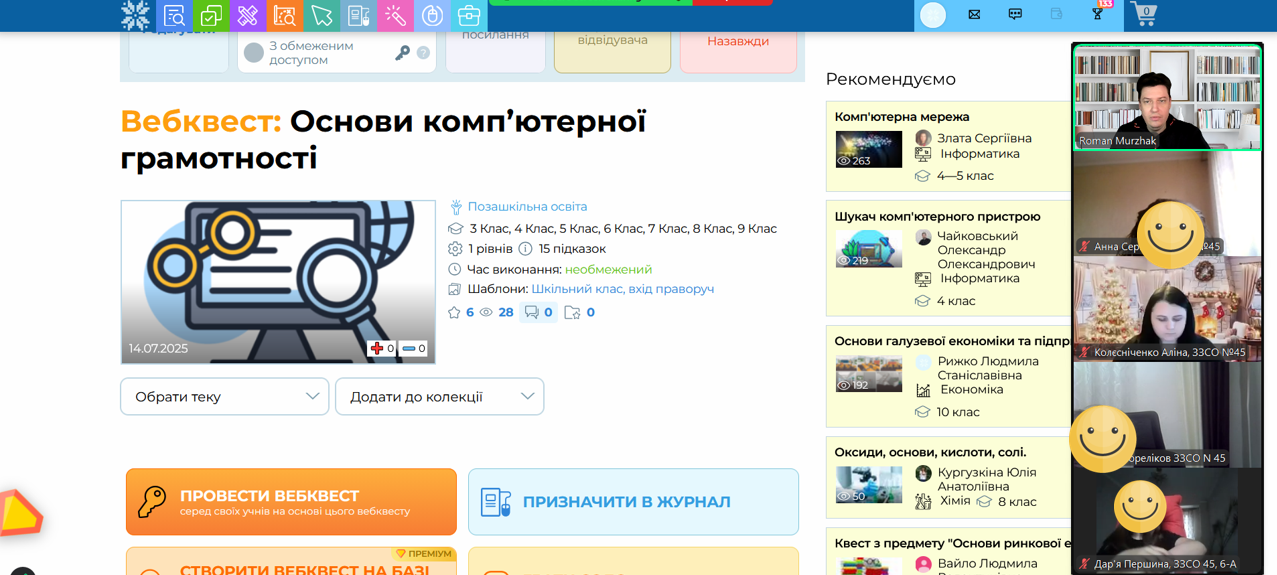Open the shopping cart icon
The image size is (1277, 575).
(x=1143, y=15)
